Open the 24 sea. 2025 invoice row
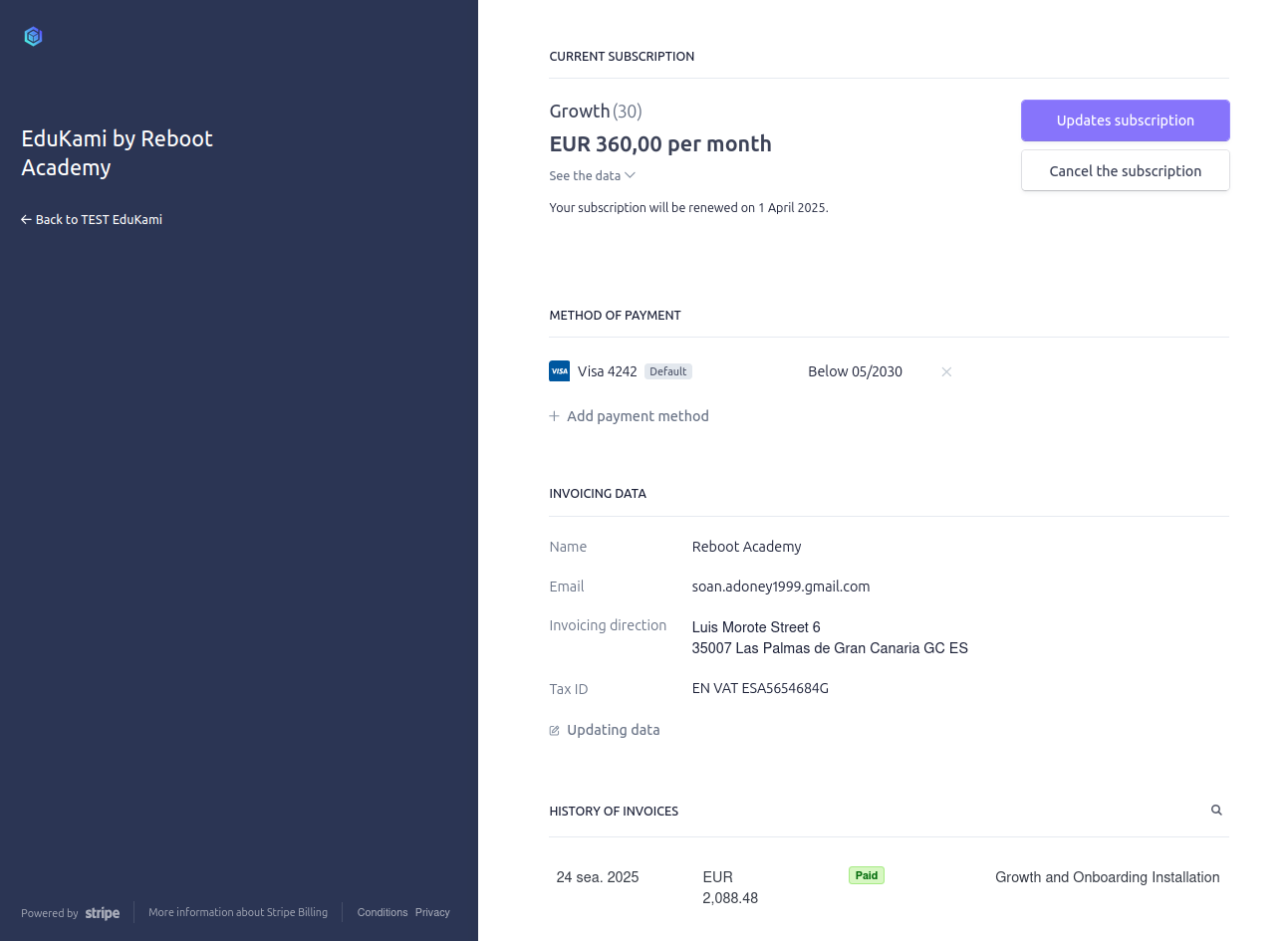The width and height of the screenshot is (1288, 941). pyautogui.click(x=598, y=877)
